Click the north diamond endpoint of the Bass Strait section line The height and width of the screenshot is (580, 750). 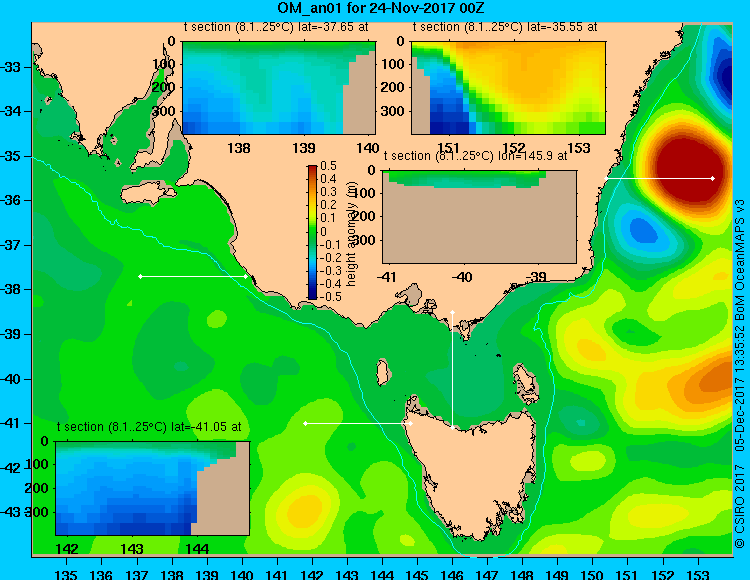click(x=452, y=313)
